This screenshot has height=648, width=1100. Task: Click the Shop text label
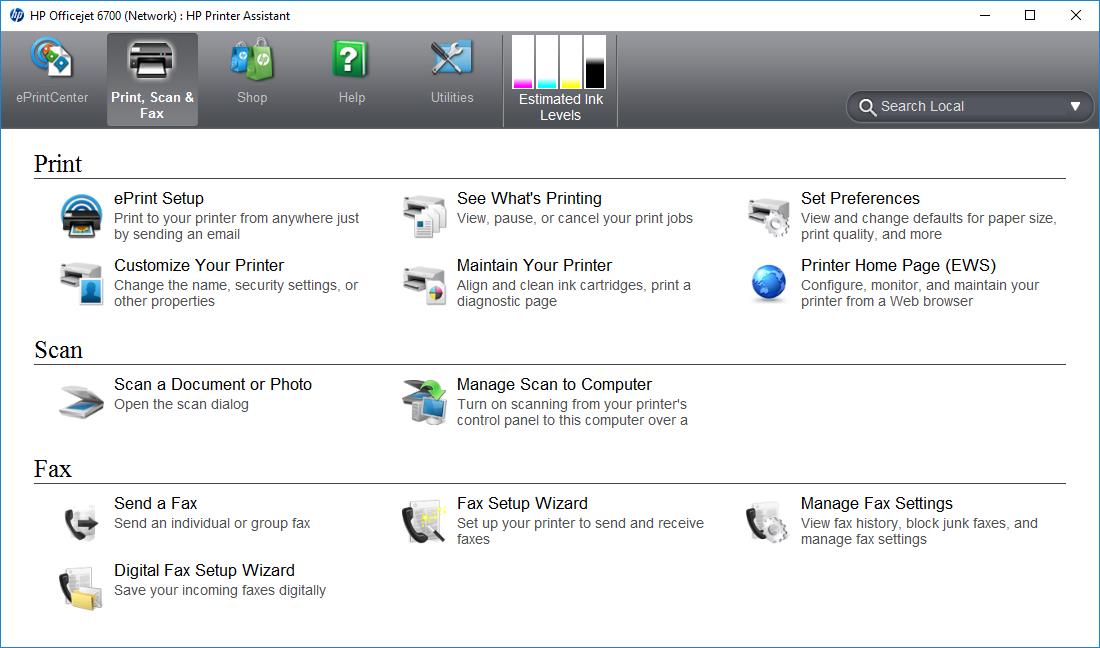click(x=252, y=97)
